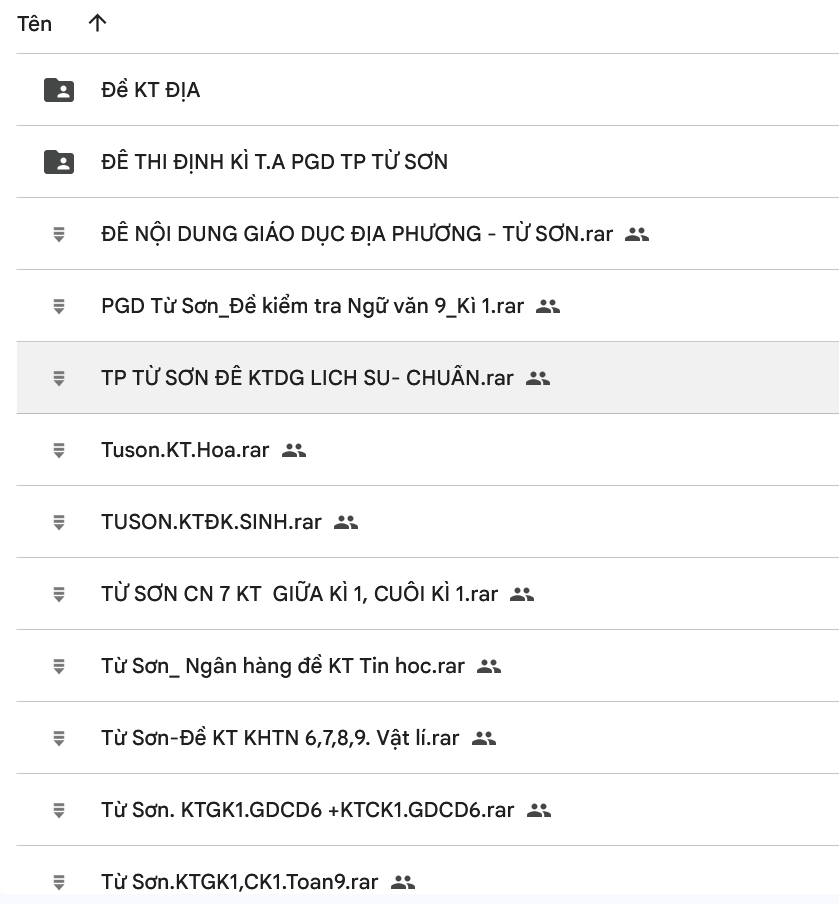
Task: Select ĐỀ NỘI DUNG GIÁO DỤC ĐỊA PHƯƠNG file
Action: [357, 234]
